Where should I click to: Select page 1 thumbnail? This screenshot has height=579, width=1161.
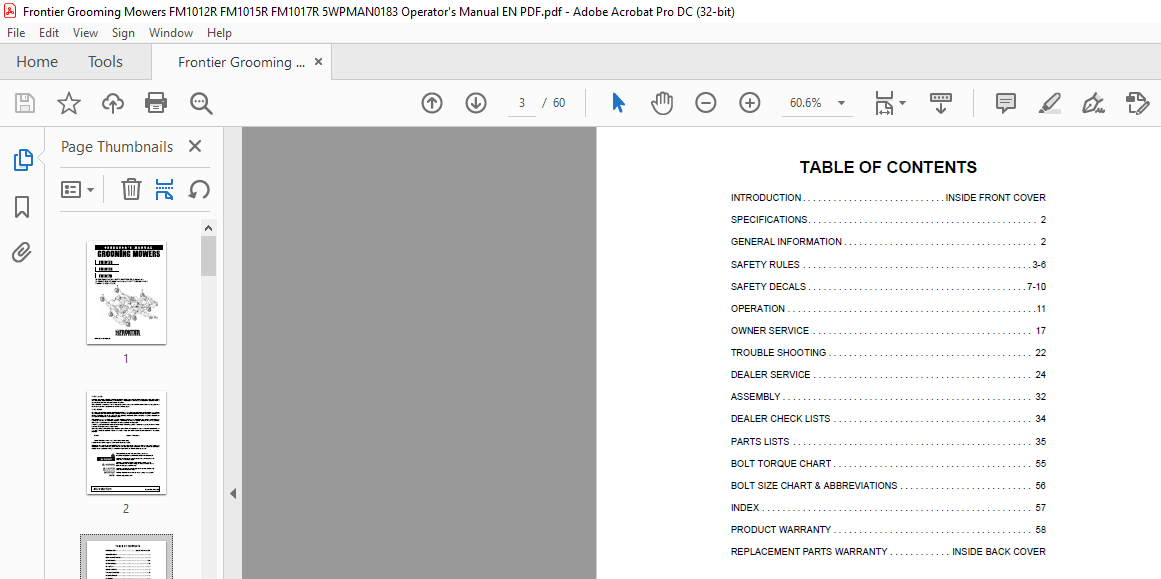(126, 292)
